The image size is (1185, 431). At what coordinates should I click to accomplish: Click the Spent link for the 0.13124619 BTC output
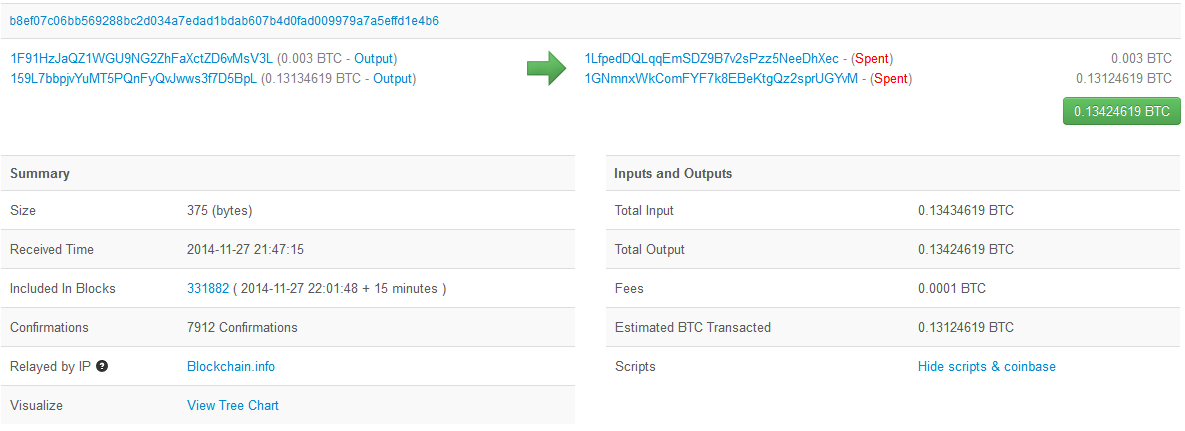[891, 78]
